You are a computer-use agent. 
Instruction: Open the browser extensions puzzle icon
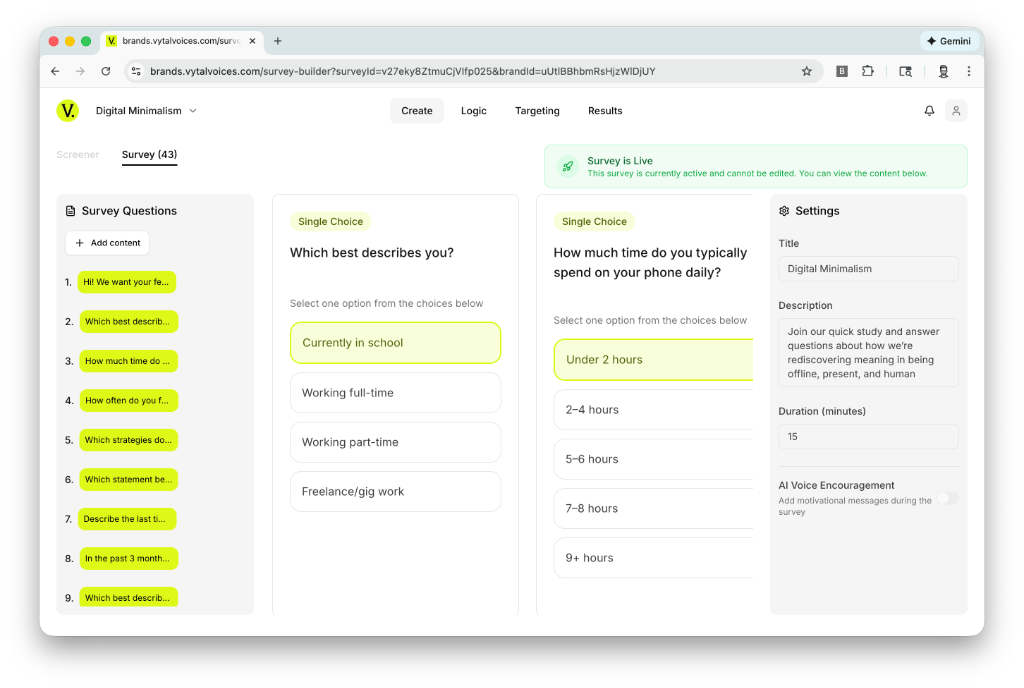[869, 71]
